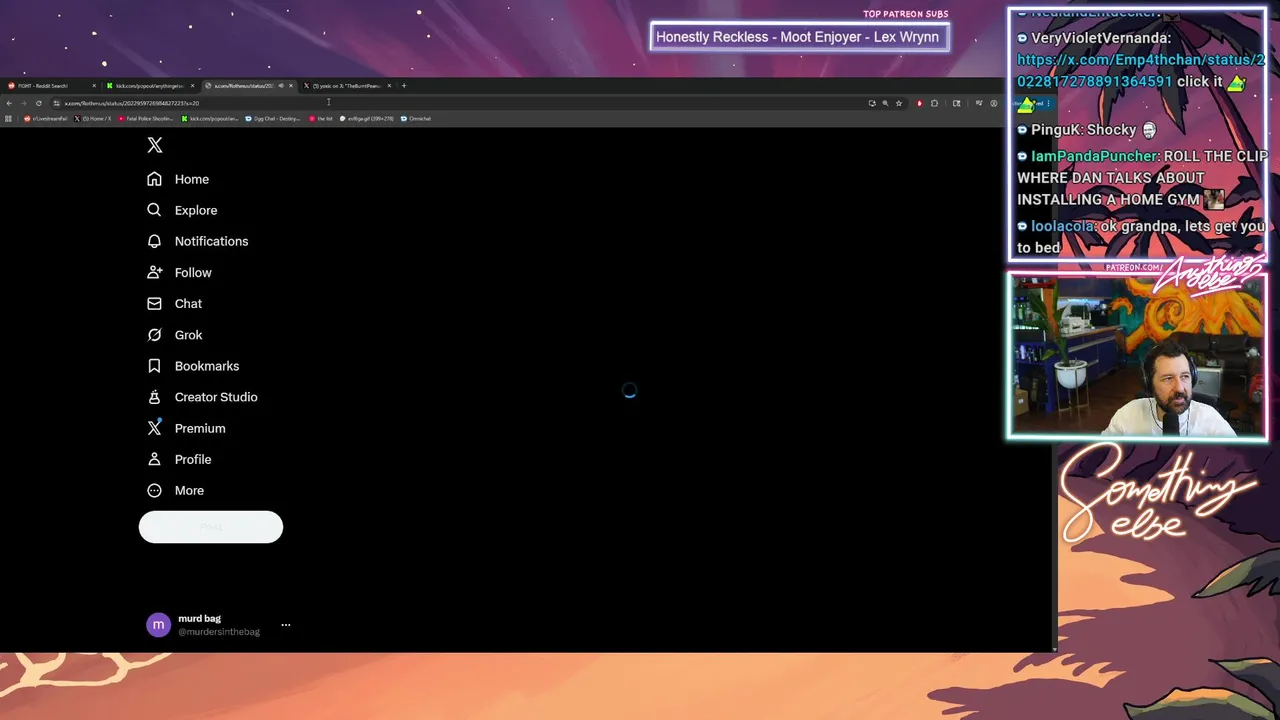This screenshot has width=1280, height=720.
Task: Expand the More menu in the sidebar
Action: [175, 490]
